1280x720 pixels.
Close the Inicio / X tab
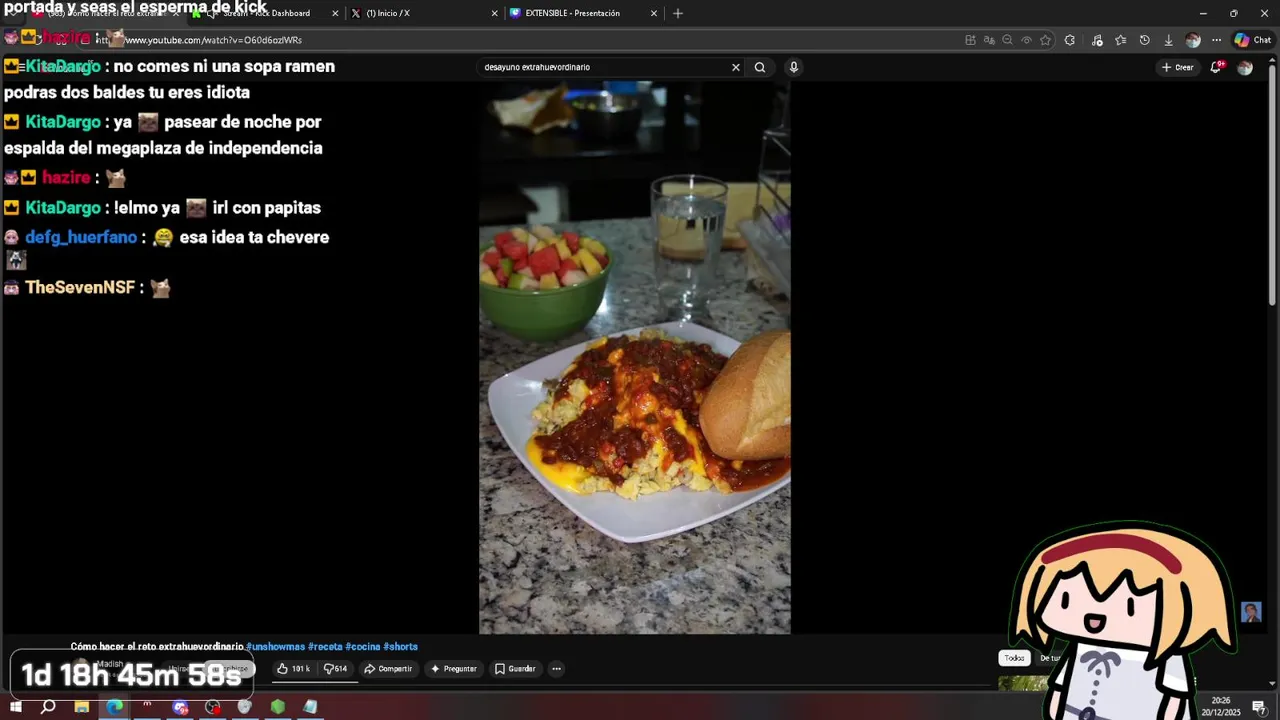[494, 13]
